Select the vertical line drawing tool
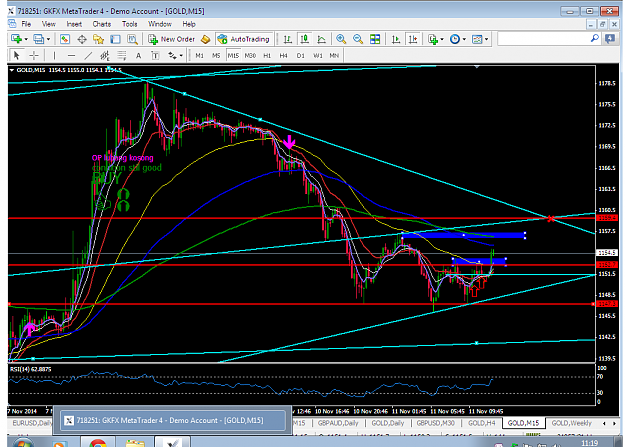This screenshot has width=625, height=447. pos(54,55)
